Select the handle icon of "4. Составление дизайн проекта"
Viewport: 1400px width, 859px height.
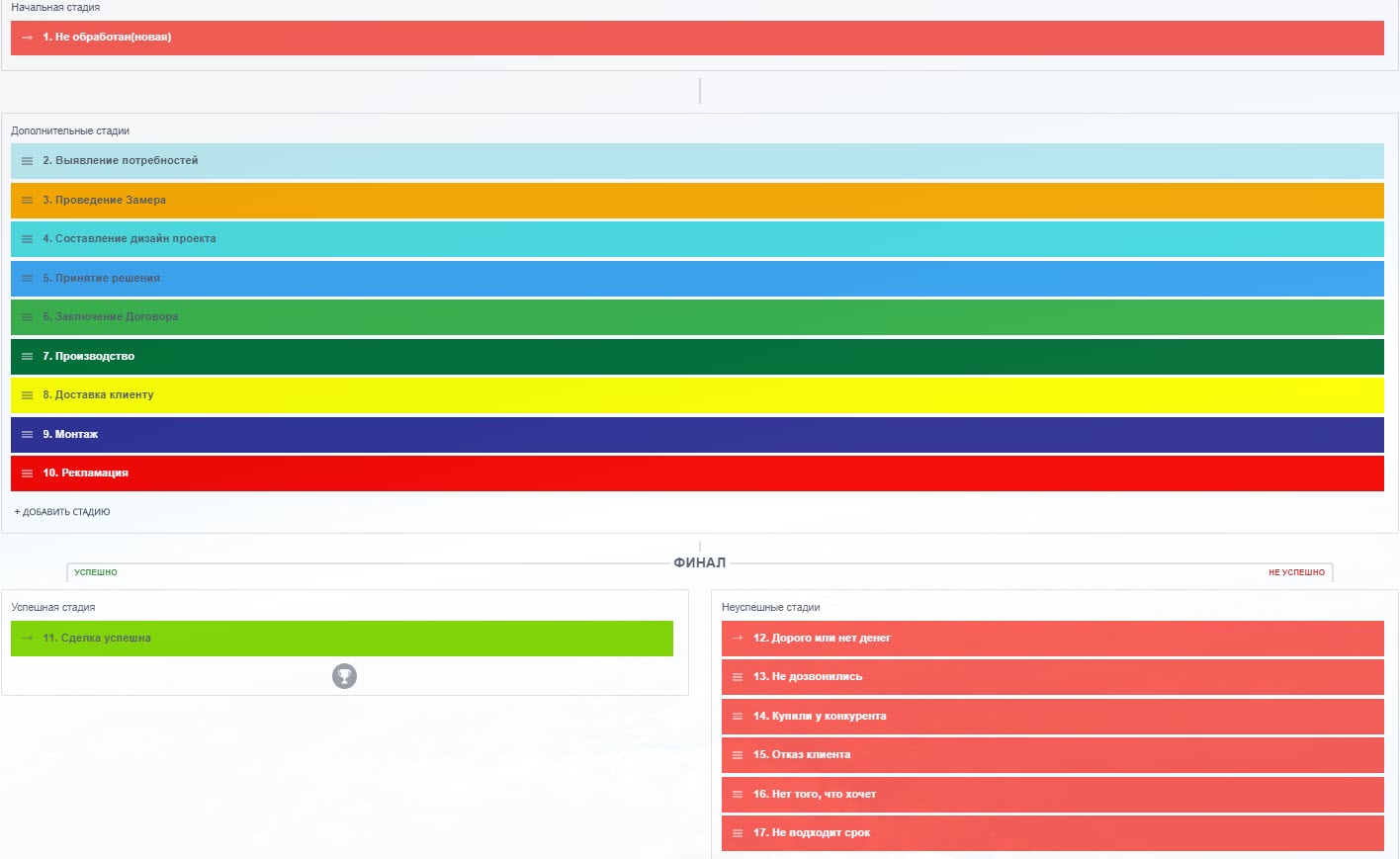pos(28,239)
